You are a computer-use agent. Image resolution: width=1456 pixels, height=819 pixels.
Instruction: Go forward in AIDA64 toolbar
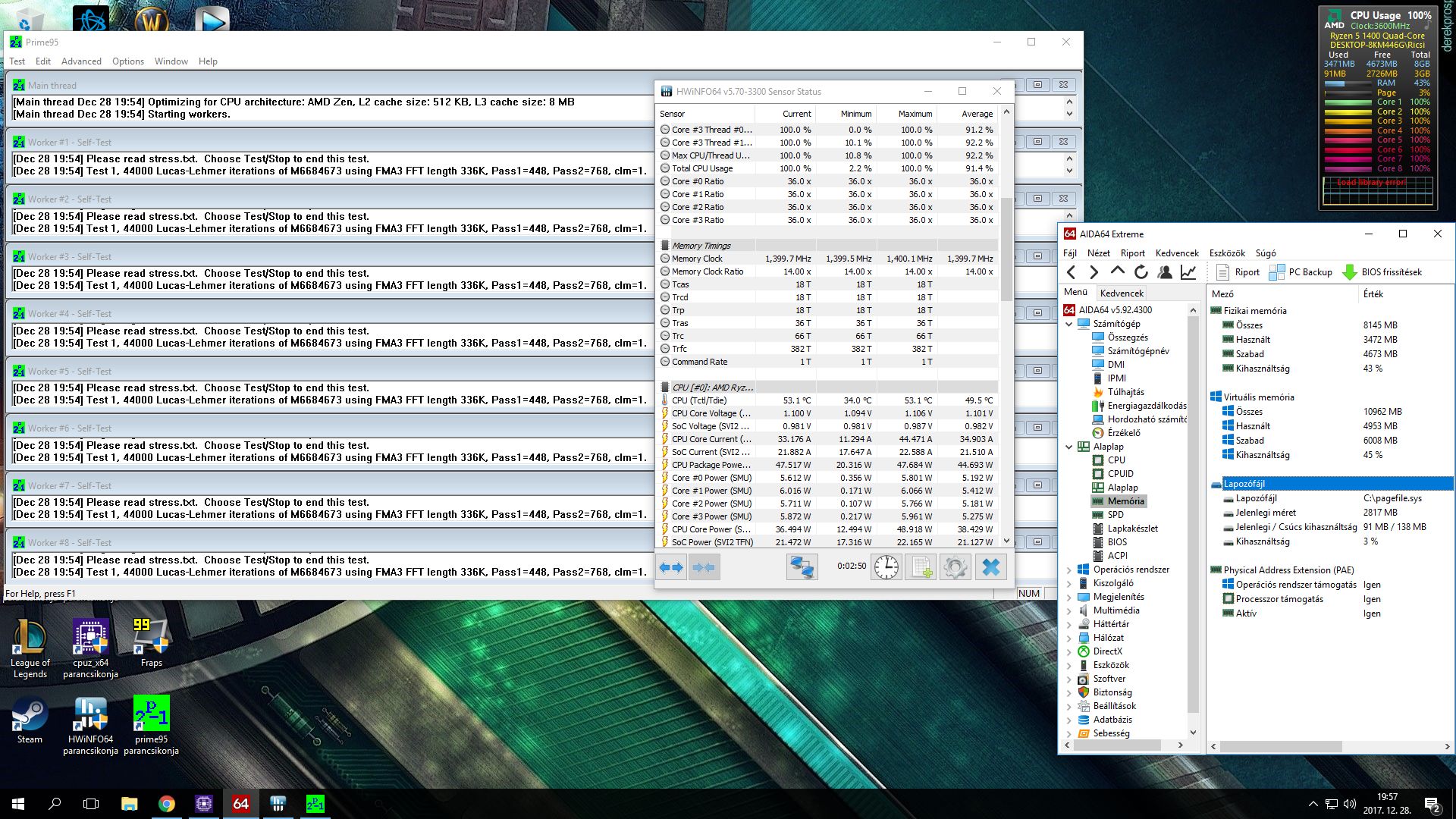[1094, 272]
